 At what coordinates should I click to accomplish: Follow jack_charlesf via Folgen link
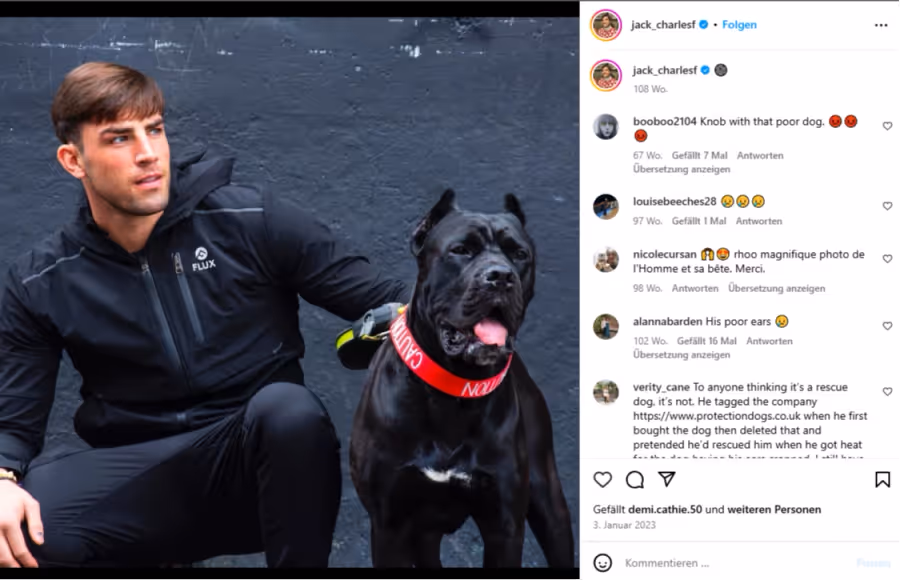(x=739, y=25)
